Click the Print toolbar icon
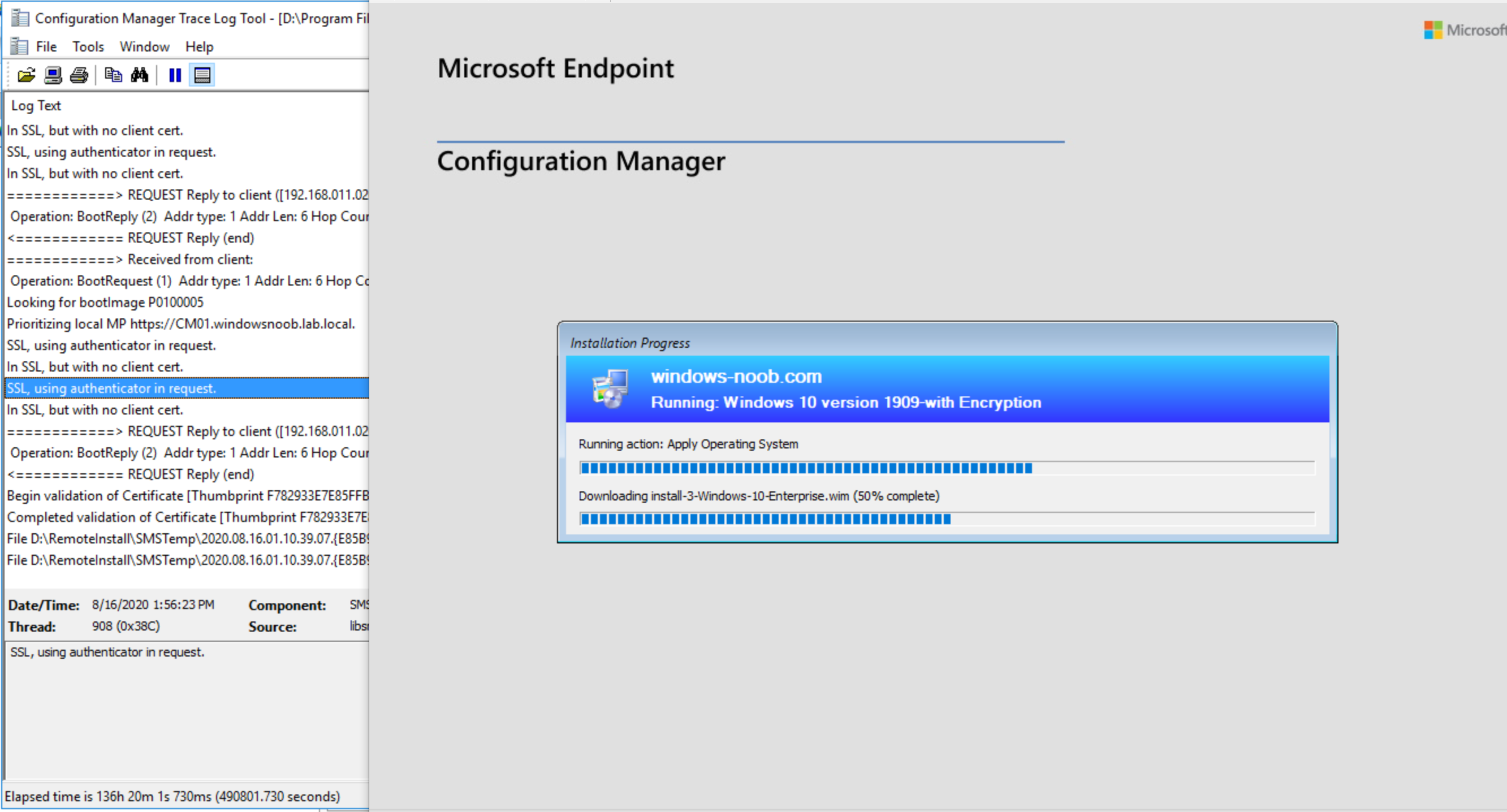Screen dimensions: 1507x812 click(79, 75)
